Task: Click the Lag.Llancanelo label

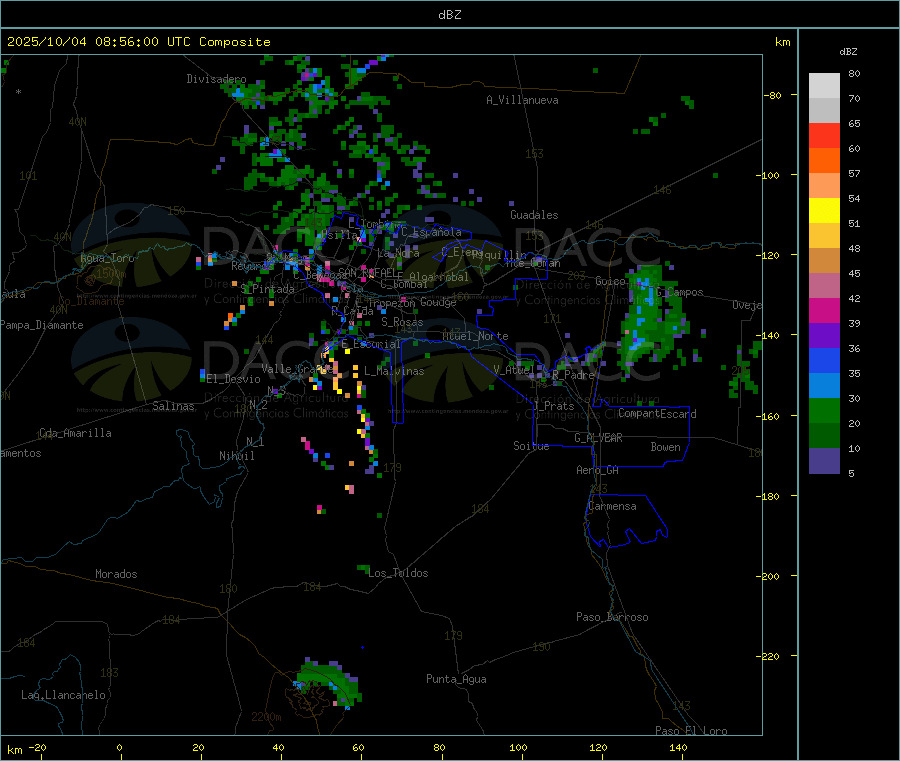Action: click(63, 695)
